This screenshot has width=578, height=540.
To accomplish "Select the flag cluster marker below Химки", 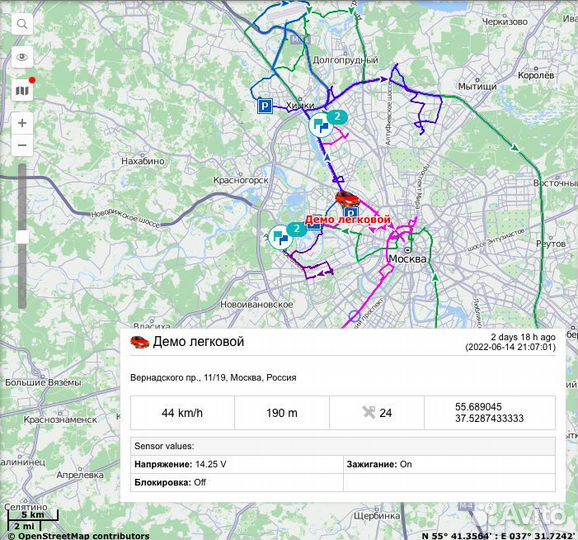I will coord(321,125).
